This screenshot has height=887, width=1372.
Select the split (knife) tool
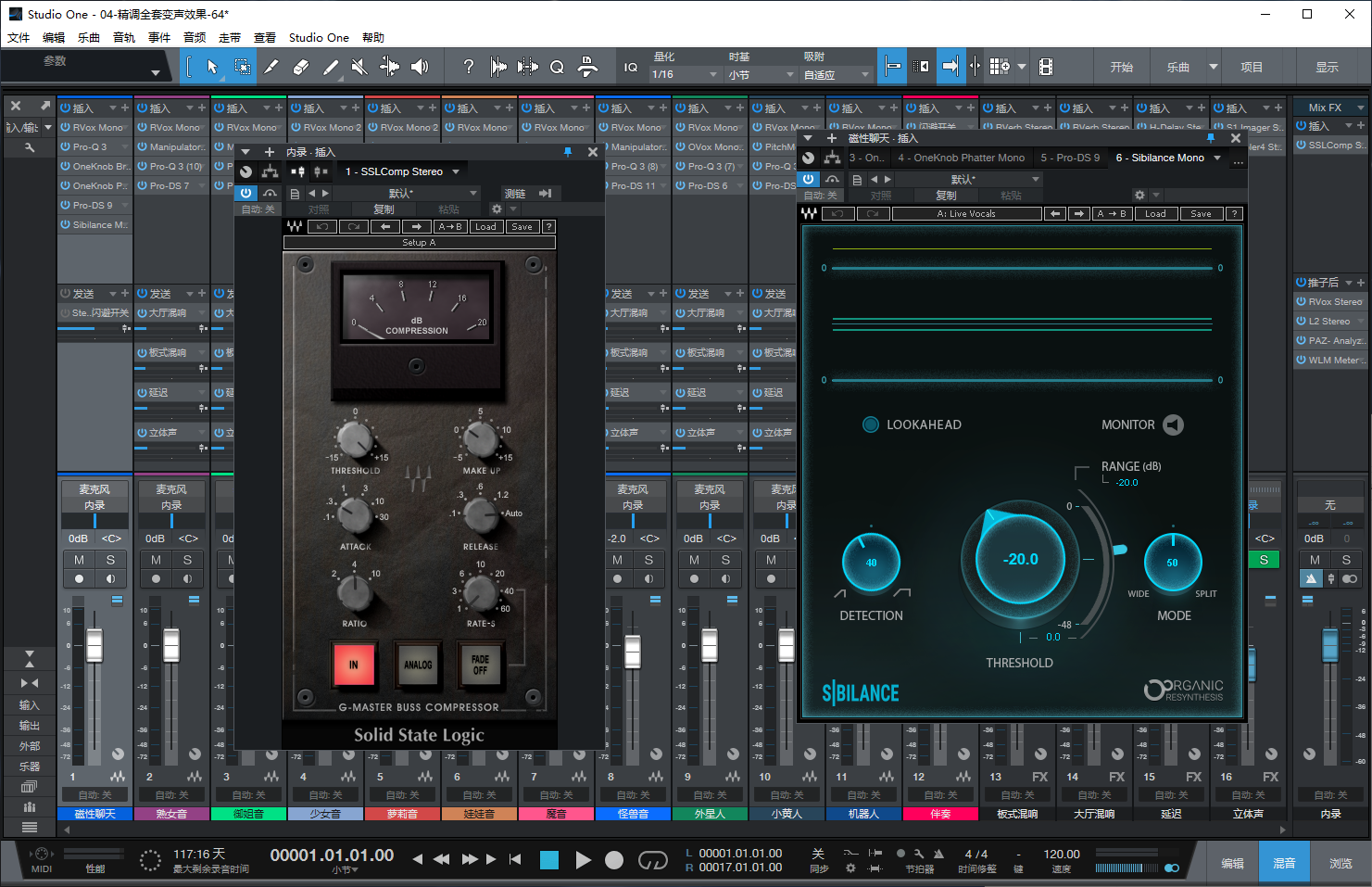271,67
